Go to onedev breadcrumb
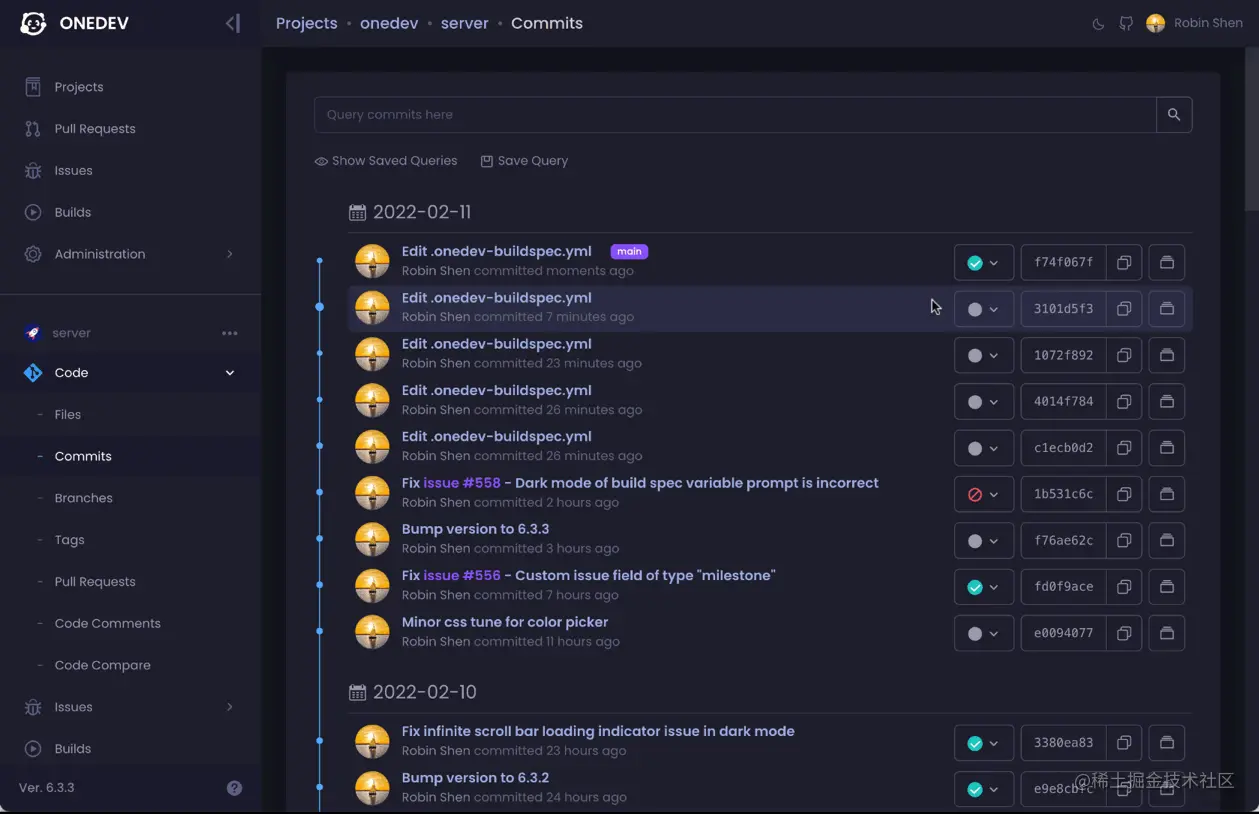The height and width of the screenshot is (814, 1259). [x=389, y=23]
